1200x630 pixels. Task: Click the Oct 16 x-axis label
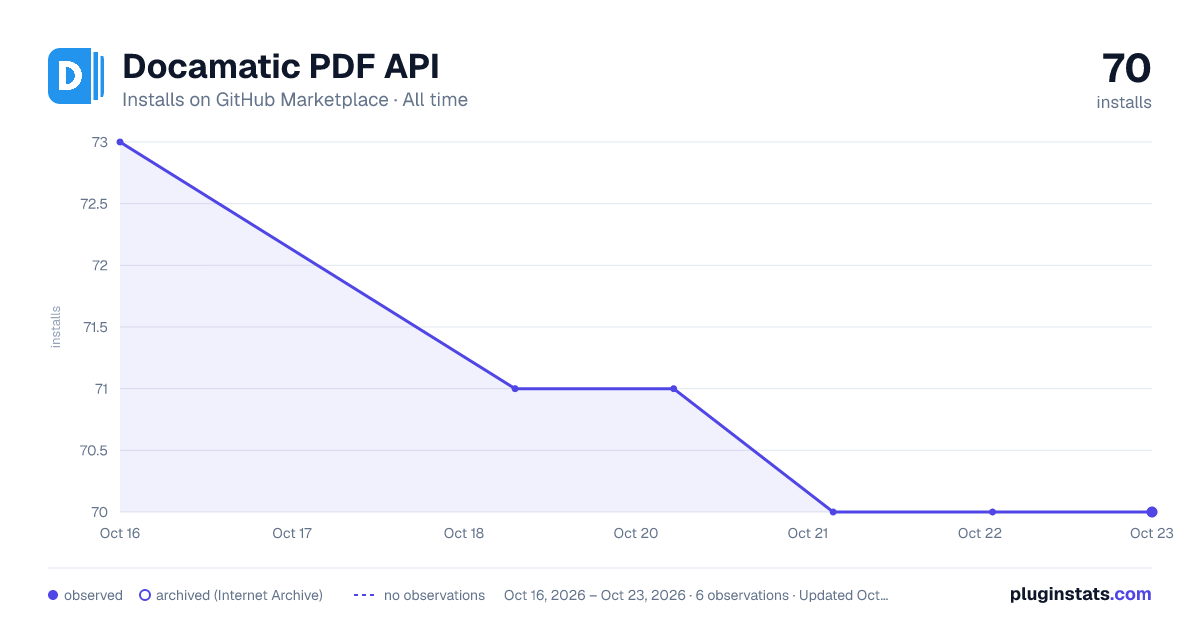point(119,533)
